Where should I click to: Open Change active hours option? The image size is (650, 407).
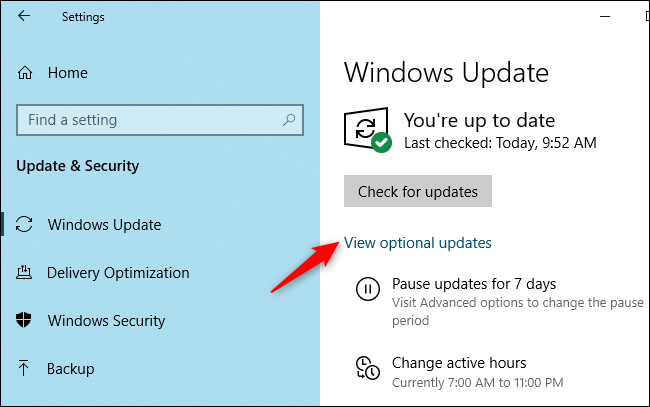(459, 362)
